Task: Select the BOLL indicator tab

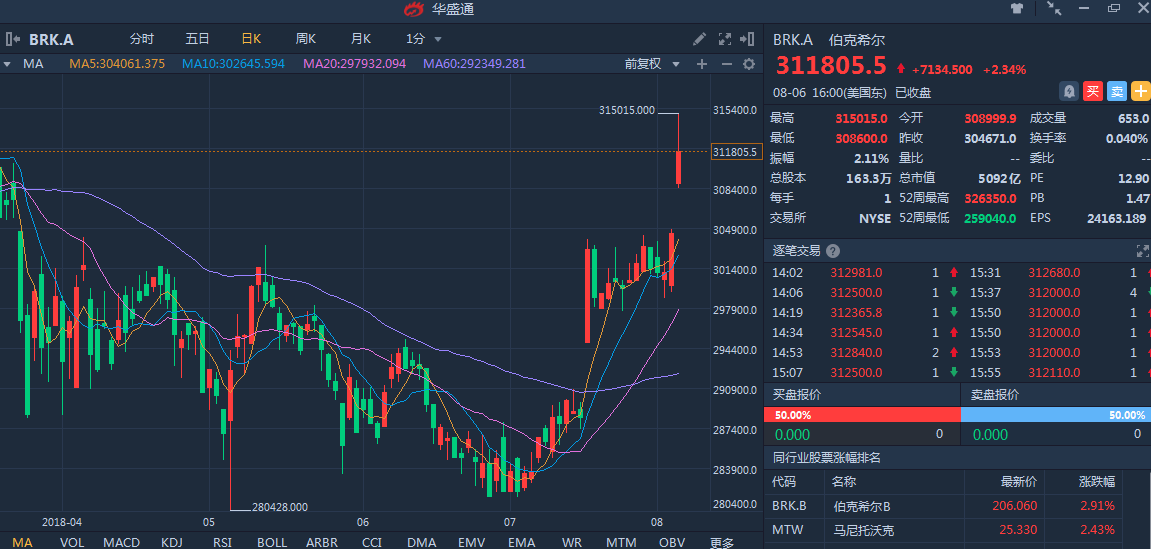Action: (x=272, y=542)
